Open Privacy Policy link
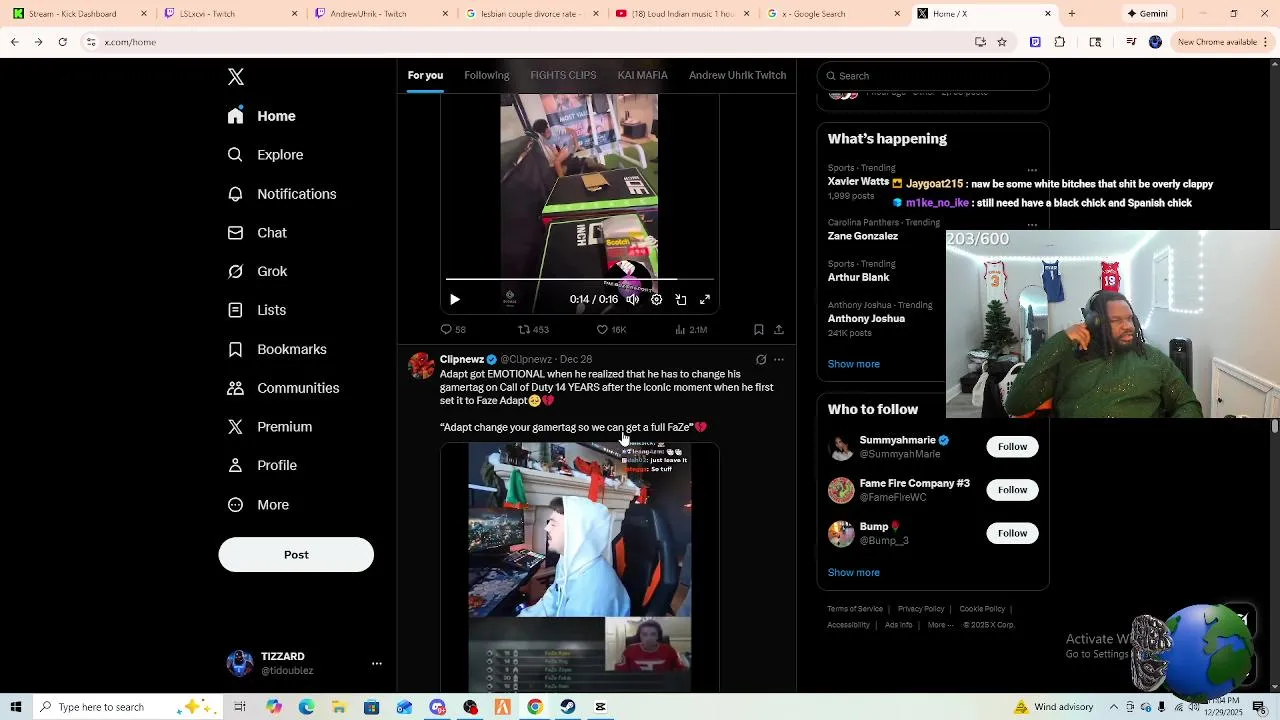 [921, 609]
